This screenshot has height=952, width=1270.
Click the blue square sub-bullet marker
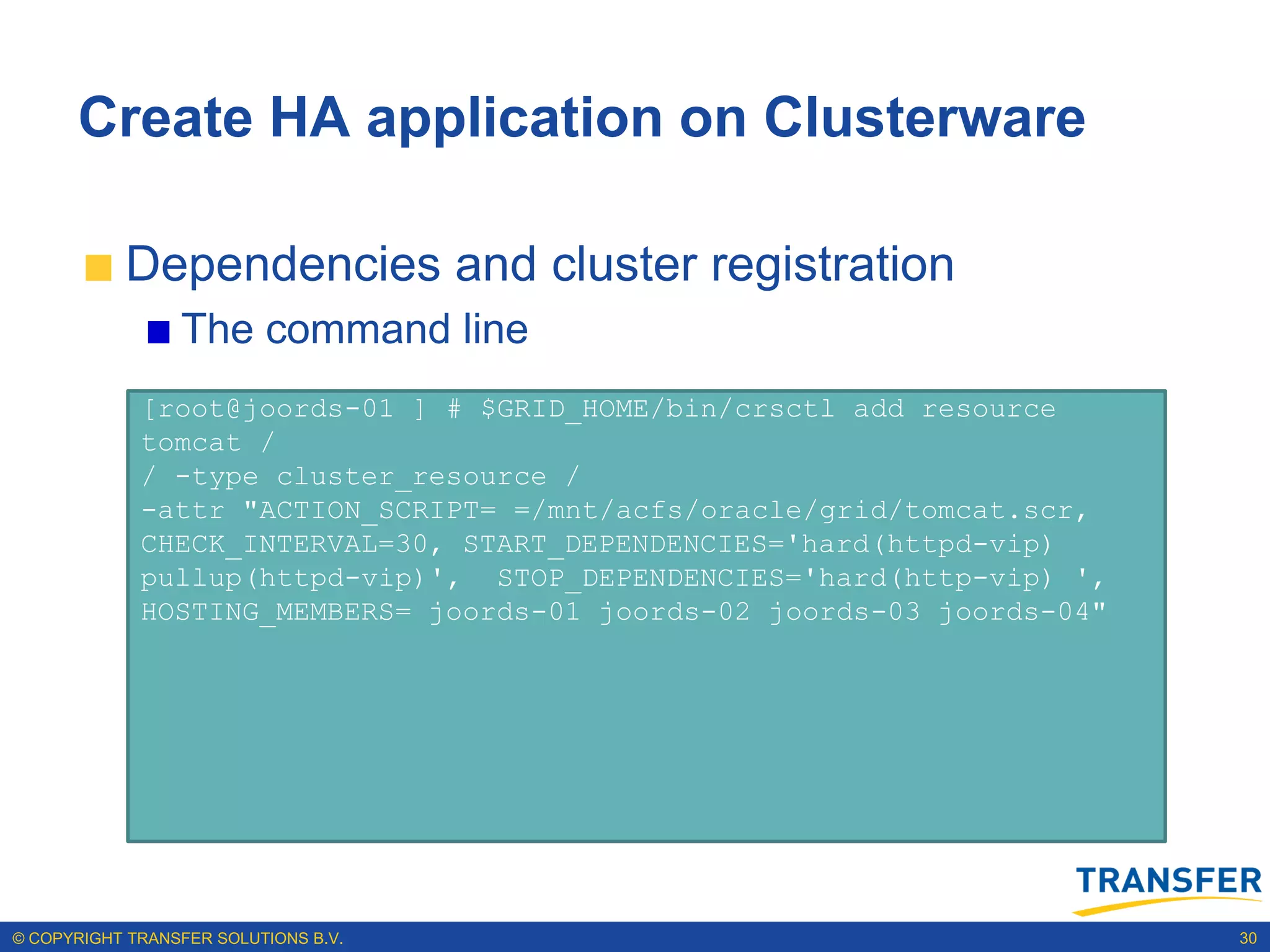159,332
